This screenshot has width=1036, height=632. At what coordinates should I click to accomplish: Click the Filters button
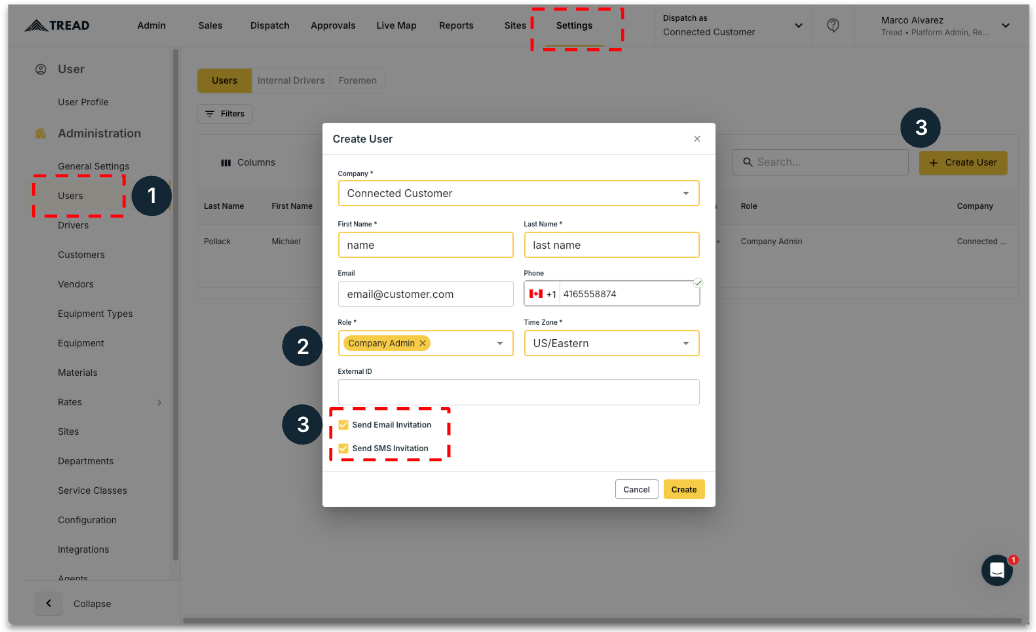(x=225, y=114)
